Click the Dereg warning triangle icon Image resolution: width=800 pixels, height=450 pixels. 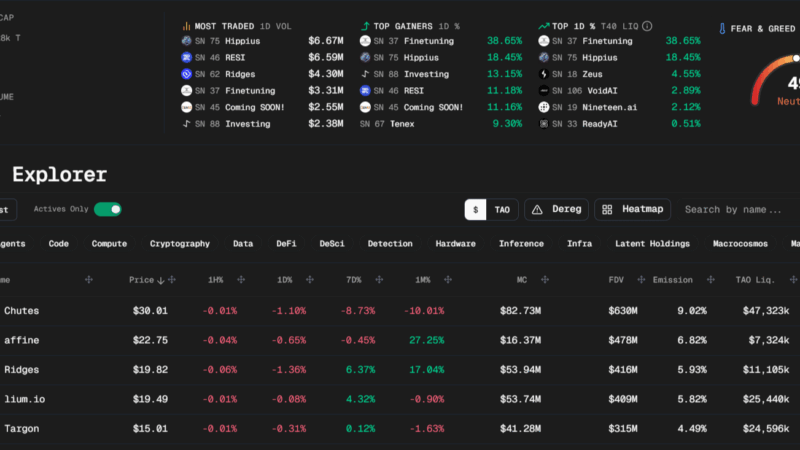click(537, 210)
